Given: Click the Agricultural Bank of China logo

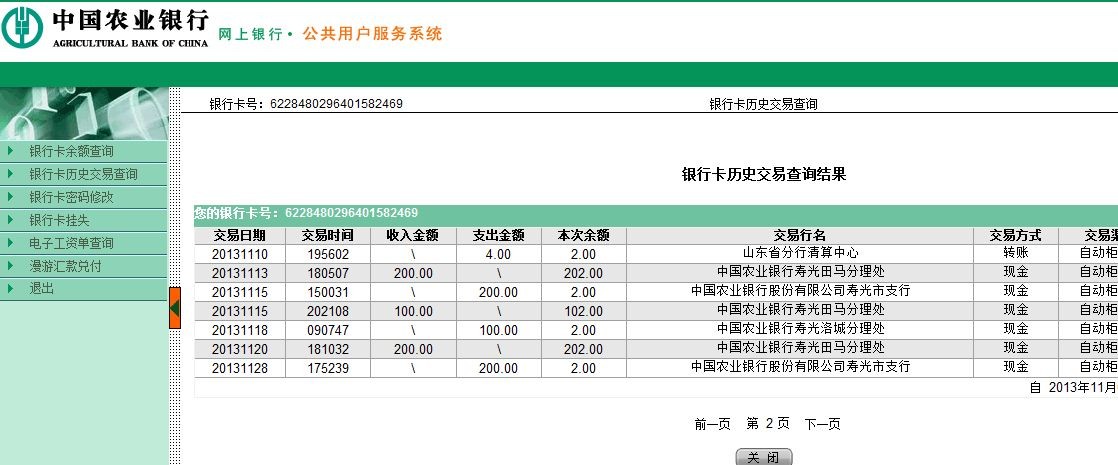Looking at the screenshot, I should click(x=106, y=26).
